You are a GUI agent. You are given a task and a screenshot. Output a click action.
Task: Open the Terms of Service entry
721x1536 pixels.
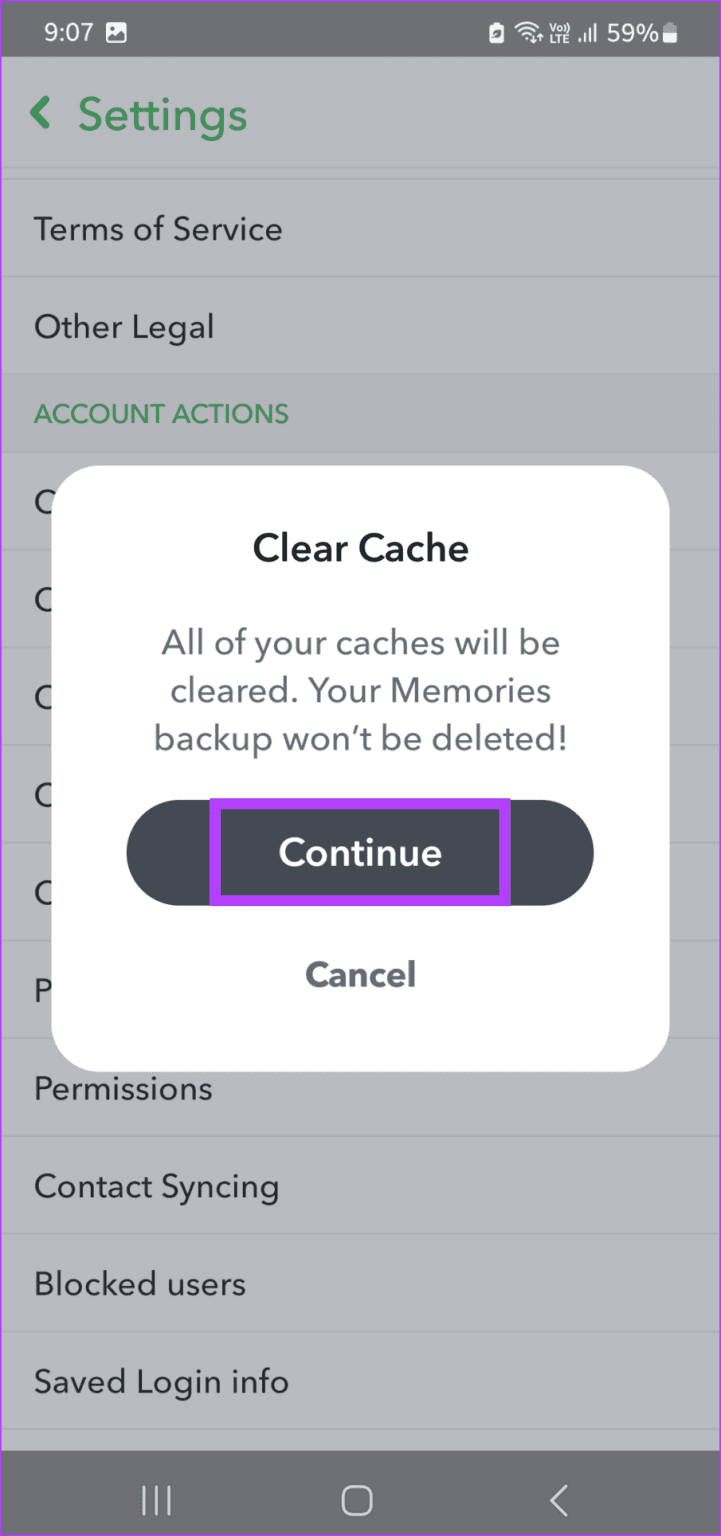pos(158,229)
